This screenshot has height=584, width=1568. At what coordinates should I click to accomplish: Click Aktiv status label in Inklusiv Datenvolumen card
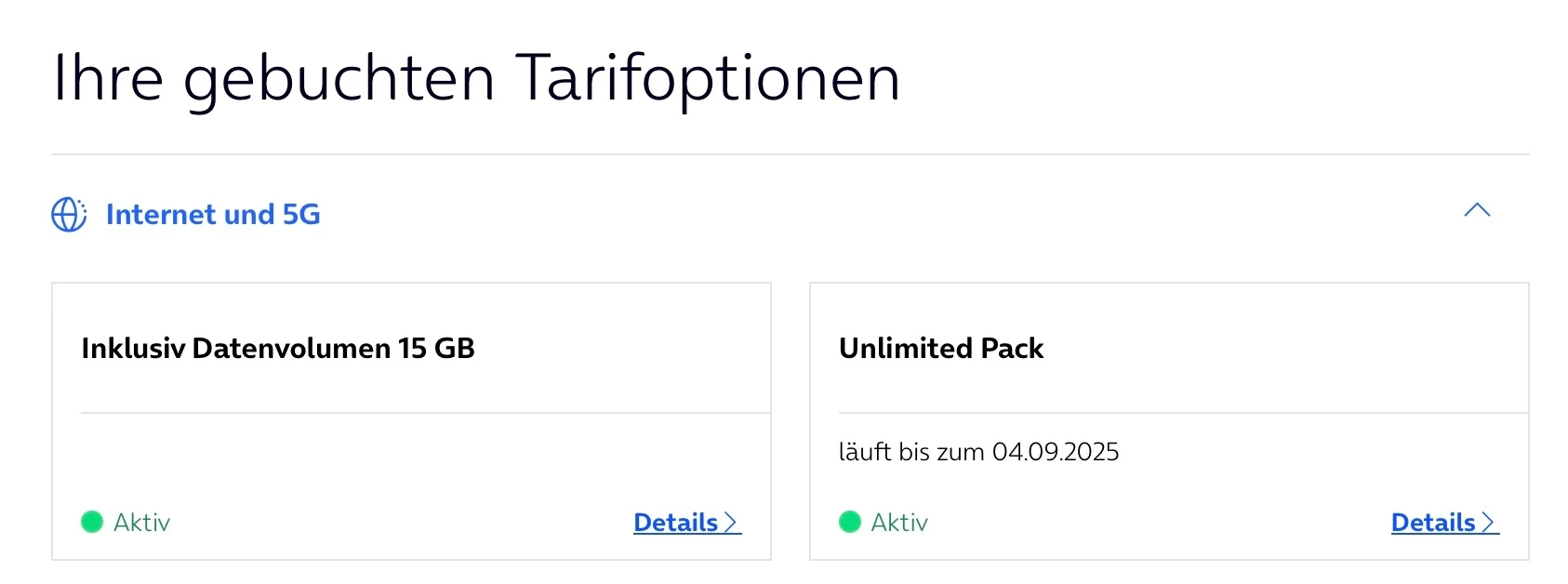pos(142,523)
